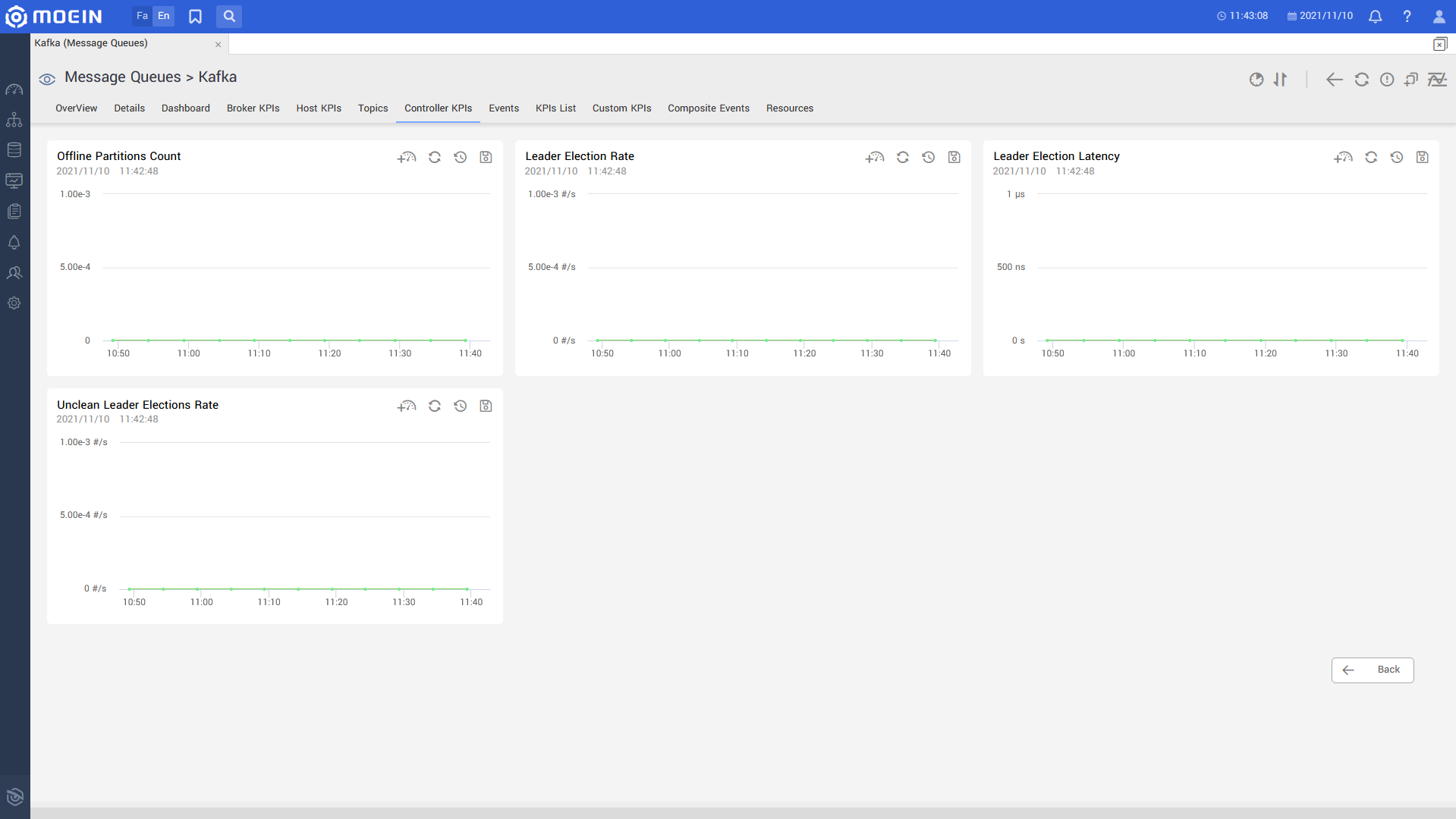Image resolution: width=1456 pixels, height=819 pixels.
Task: Open the dashboard gauge sidebar icon
Action: click(14, 89)
